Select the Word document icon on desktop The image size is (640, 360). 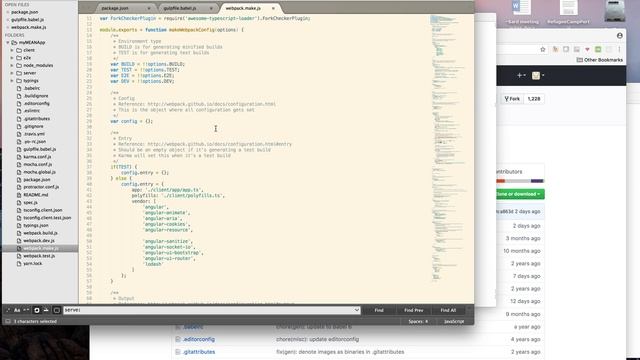point(521,8)
